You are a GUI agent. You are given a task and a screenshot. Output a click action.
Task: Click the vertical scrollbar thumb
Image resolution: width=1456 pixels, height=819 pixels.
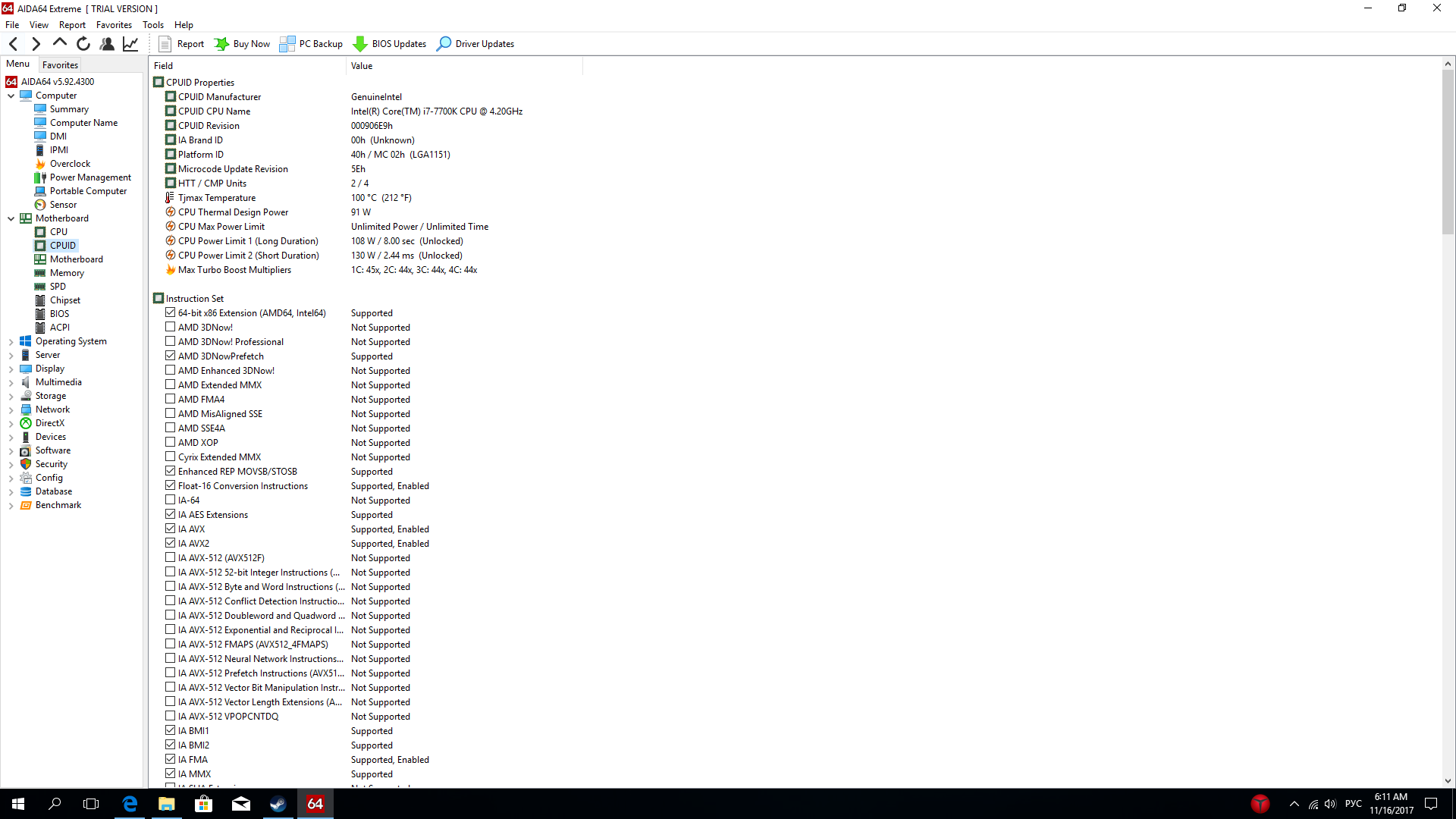coord(1448,152)
